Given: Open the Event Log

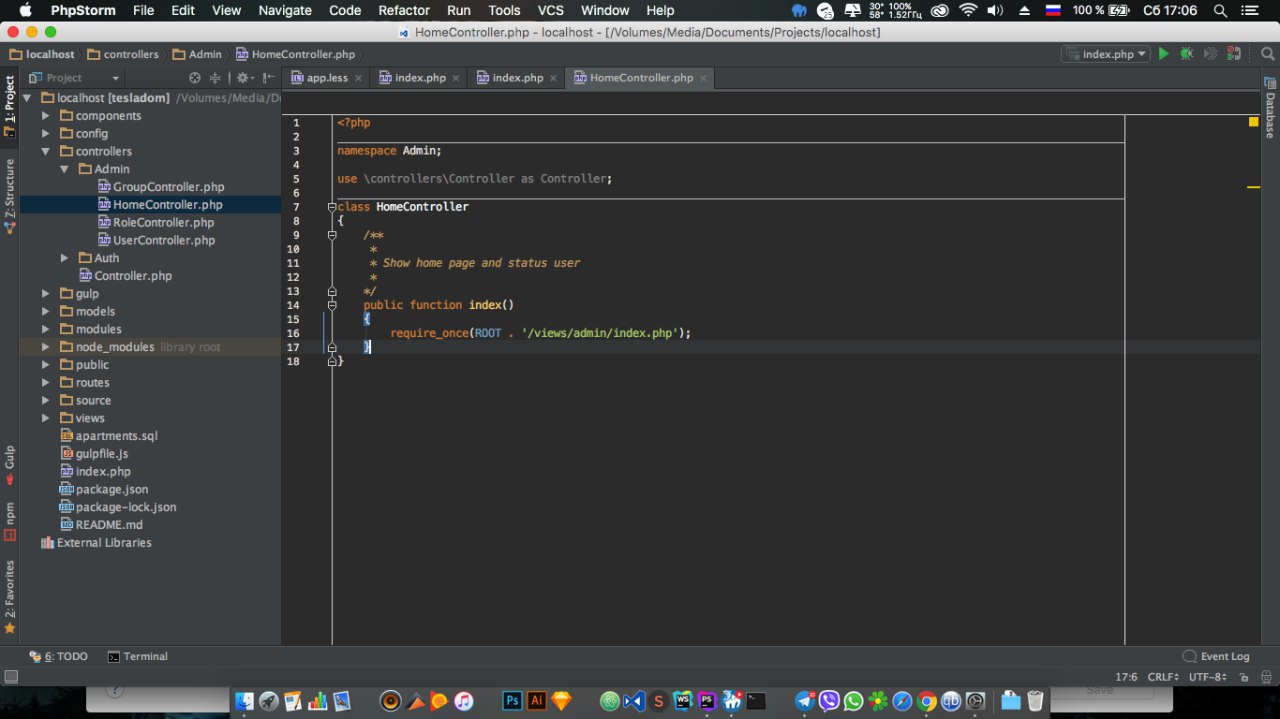Looking at the screenshot, I should [1216, 656].
